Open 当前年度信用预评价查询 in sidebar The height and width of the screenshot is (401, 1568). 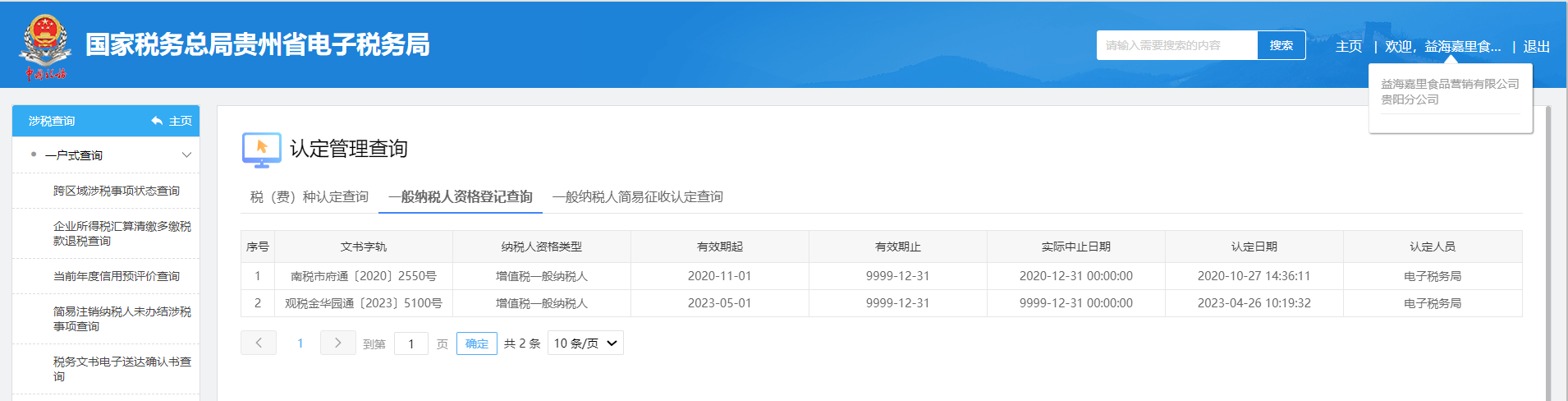(x=116, y=276)
